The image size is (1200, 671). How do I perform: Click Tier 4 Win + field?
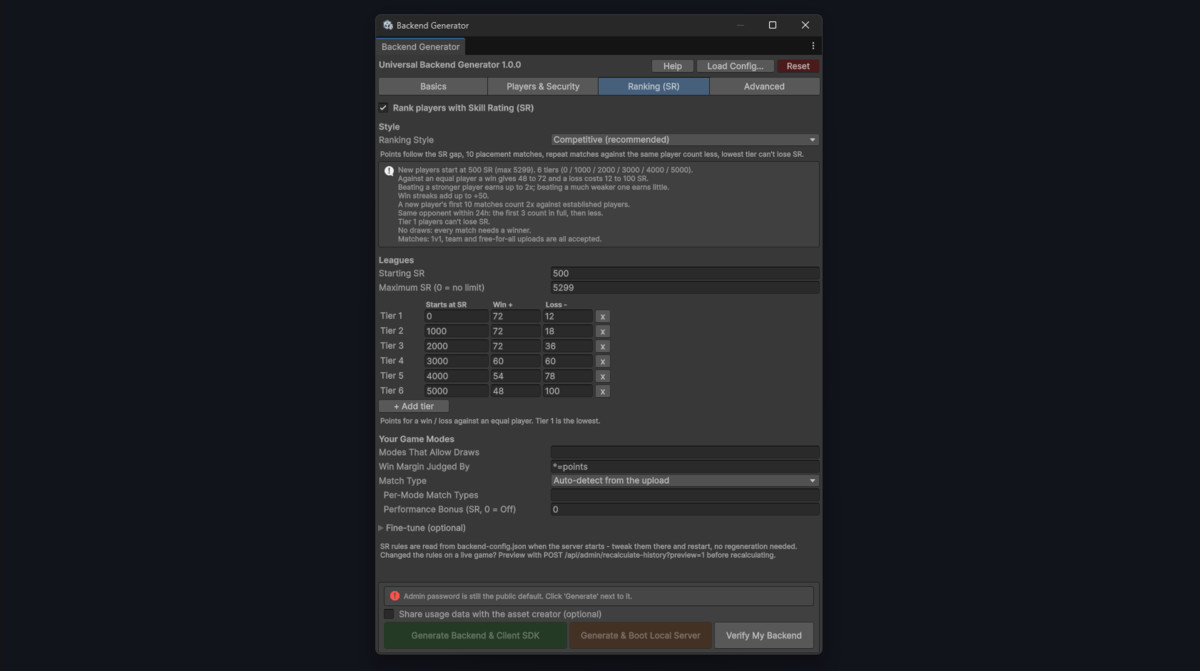click(x=515, y=361)
